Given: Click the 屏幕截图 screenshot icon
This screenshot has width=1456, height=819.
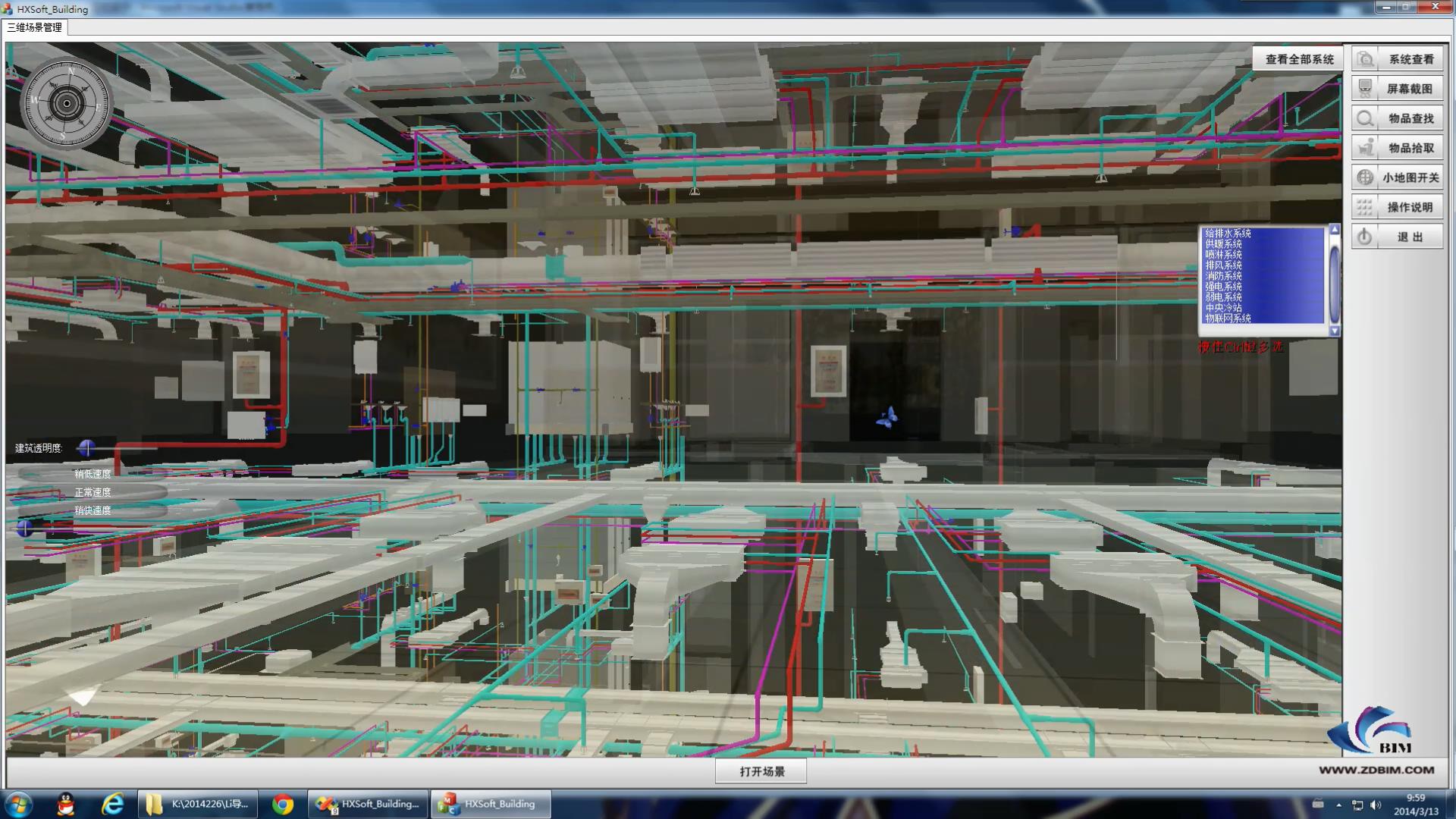Looking at the screenshot, I should tap(1366, 89).
